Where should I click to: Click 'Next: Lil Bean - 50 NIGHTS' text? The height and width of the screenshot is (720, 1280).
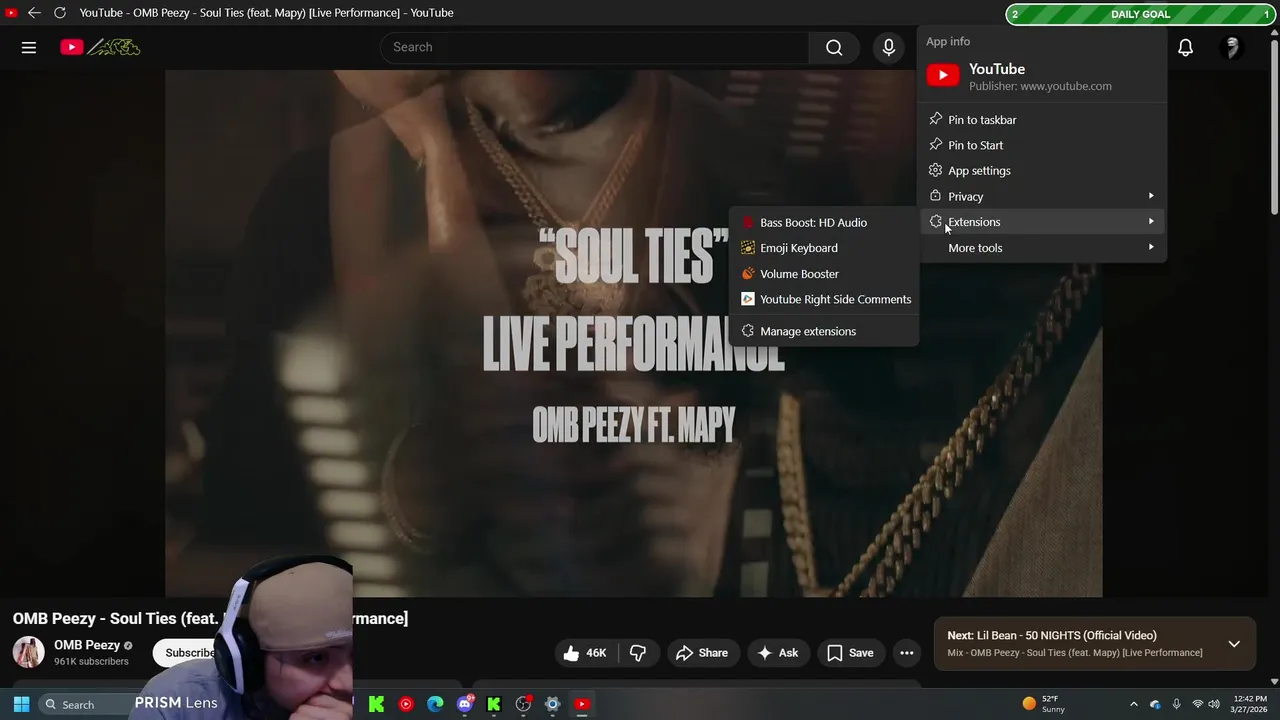click(x=1052, y=635)
